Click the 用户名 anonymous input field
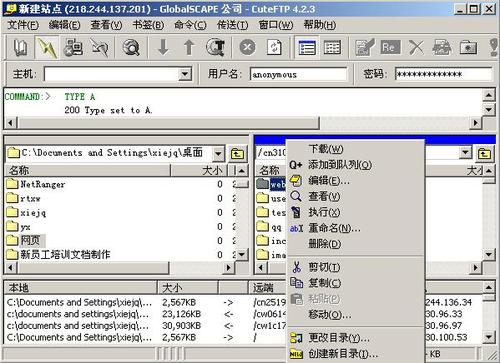 point(299,74)
